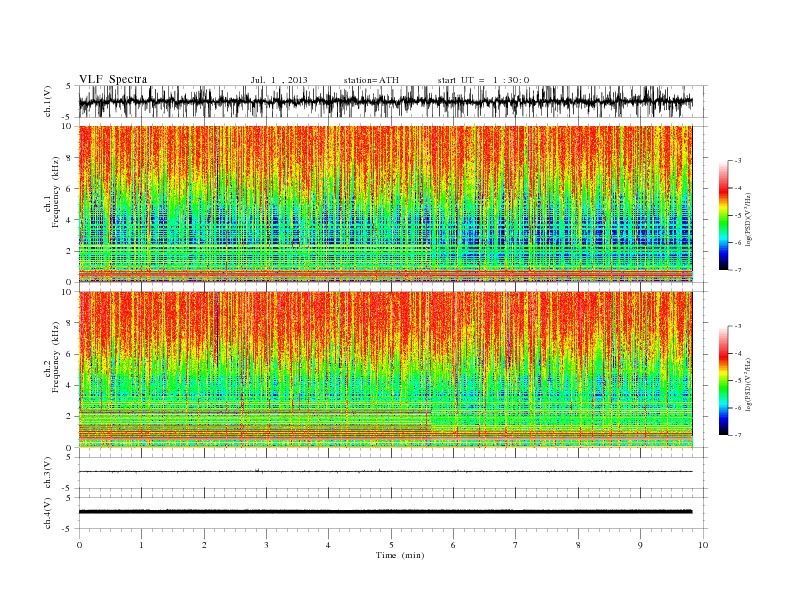This screenshot has height=612, width=792.
Task: Click the "ch.3(V)" axis label
Action: tap(48, 473)
